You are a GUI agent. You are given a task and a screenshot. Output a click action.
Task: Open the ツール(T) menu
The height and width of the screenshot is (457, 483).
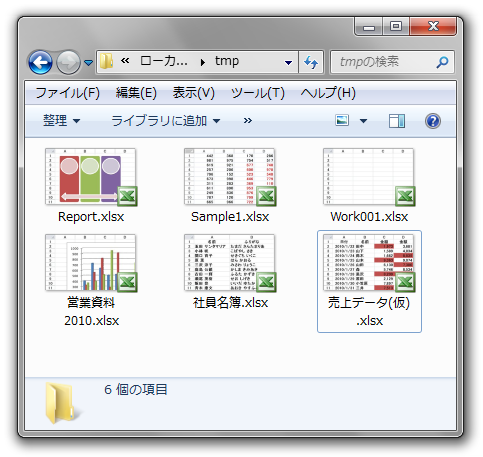point(258,93)
